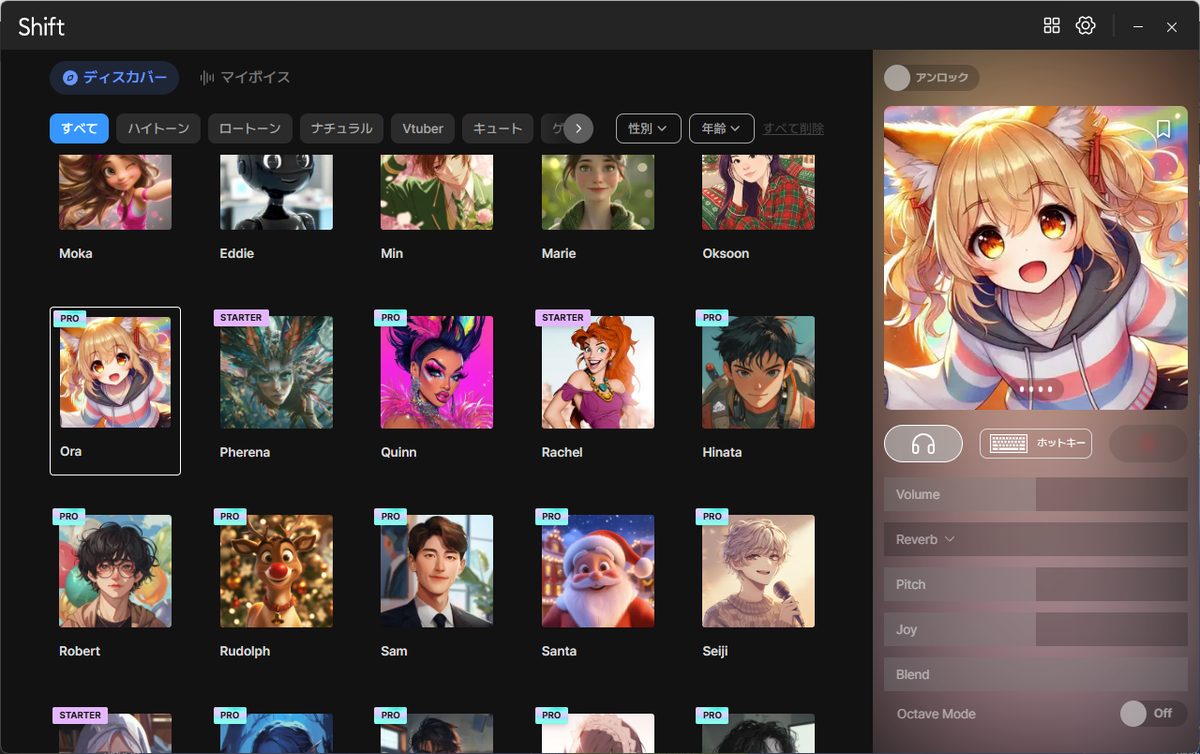This screenshot has width=1200, height=754.
Task: Adjust the Pitch slider
Action: [x=1036, y=584]
